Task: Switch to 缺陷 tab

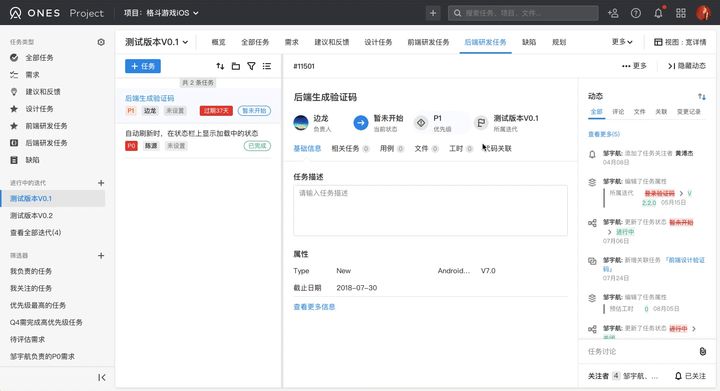Action: pyautogui.click(x=529, y=42)
